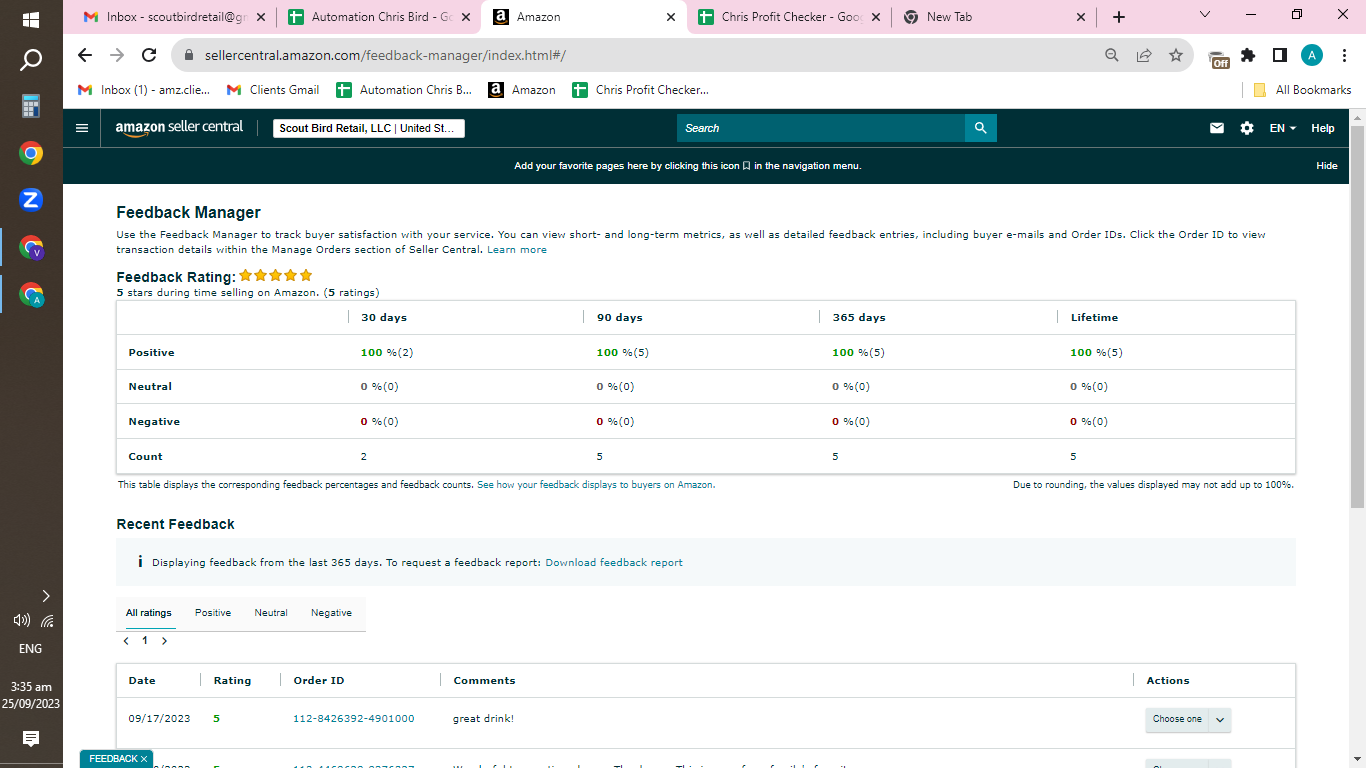
Task: Close the Amazon browser tab
Action: (x=670, y=17)
